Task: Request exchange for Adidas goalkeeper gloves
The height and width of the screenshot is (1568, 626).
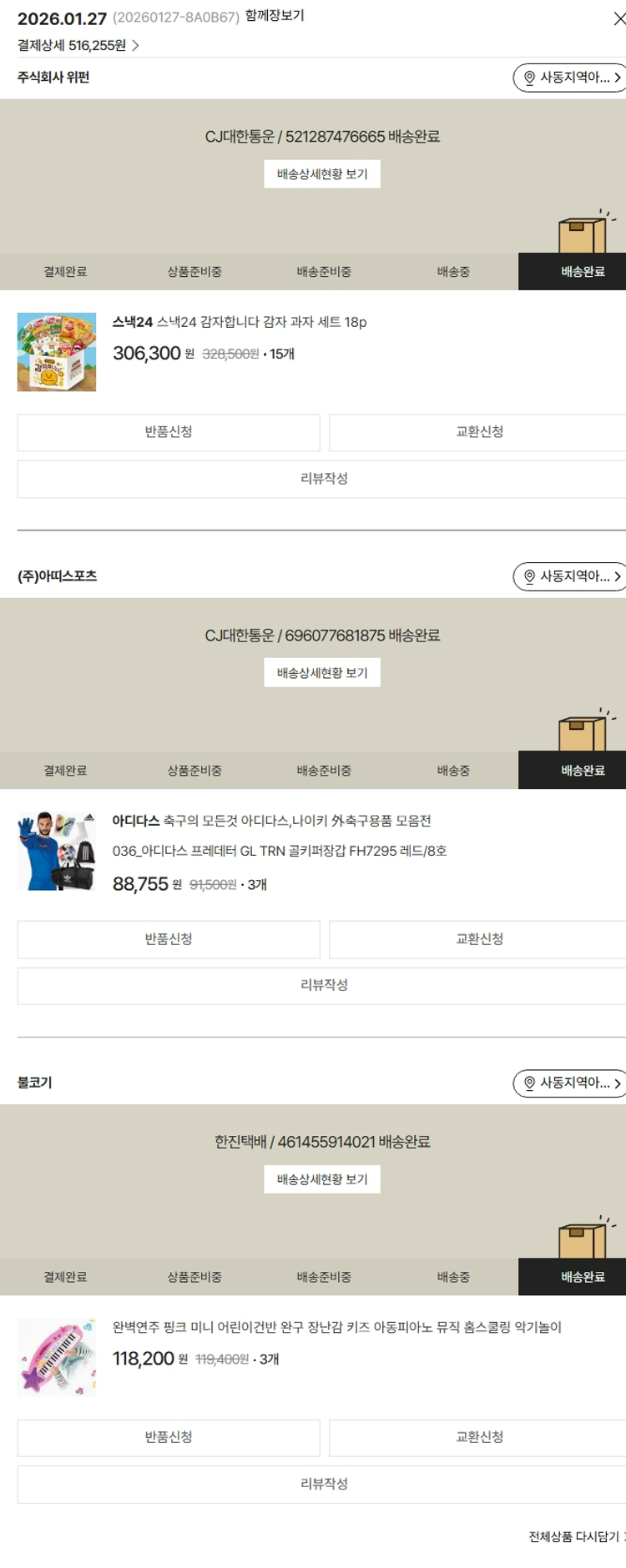Action: [478, 939]
